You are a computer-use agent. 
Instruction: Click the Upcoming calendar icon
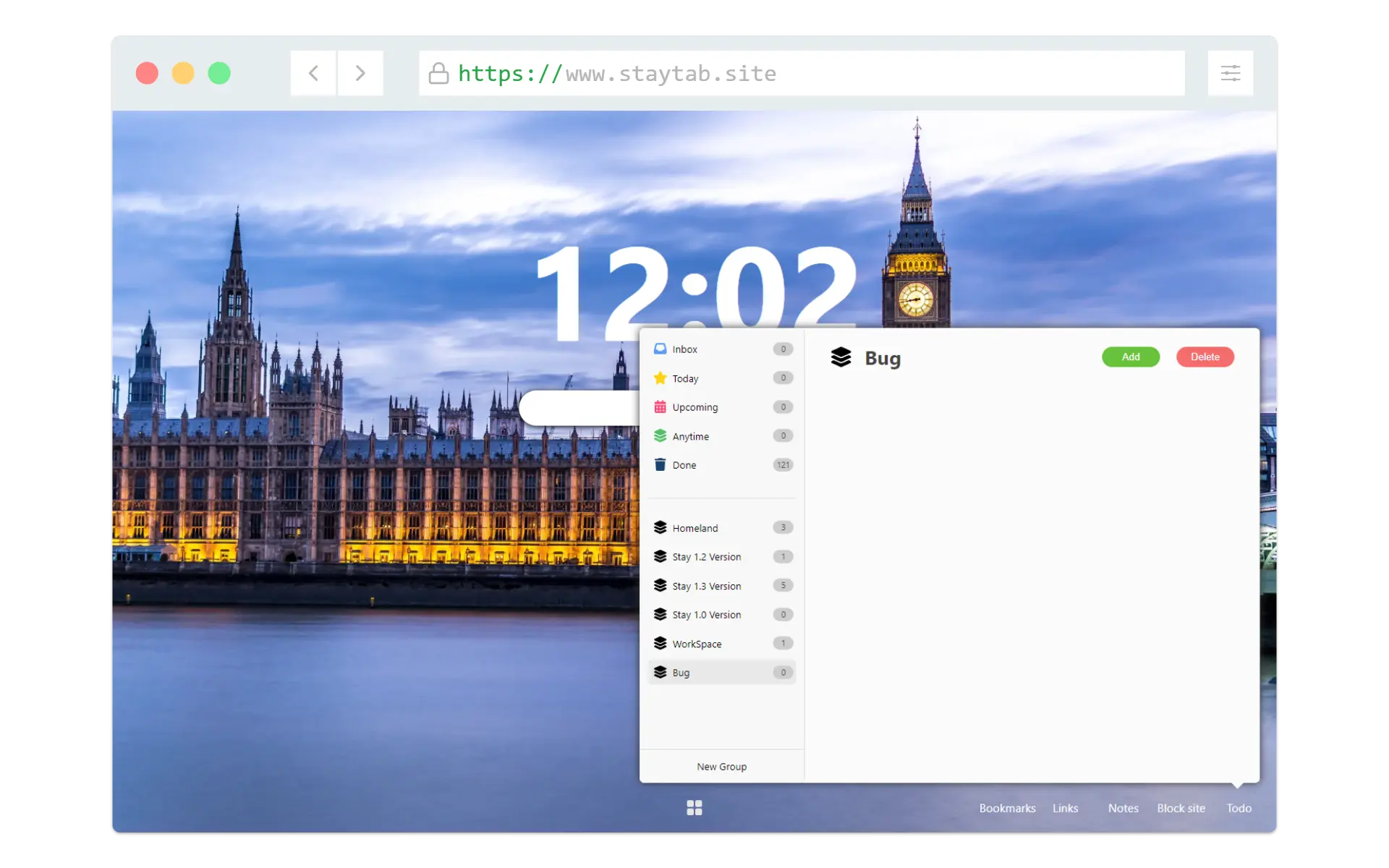pyautogui.click(x=660, y=407)
